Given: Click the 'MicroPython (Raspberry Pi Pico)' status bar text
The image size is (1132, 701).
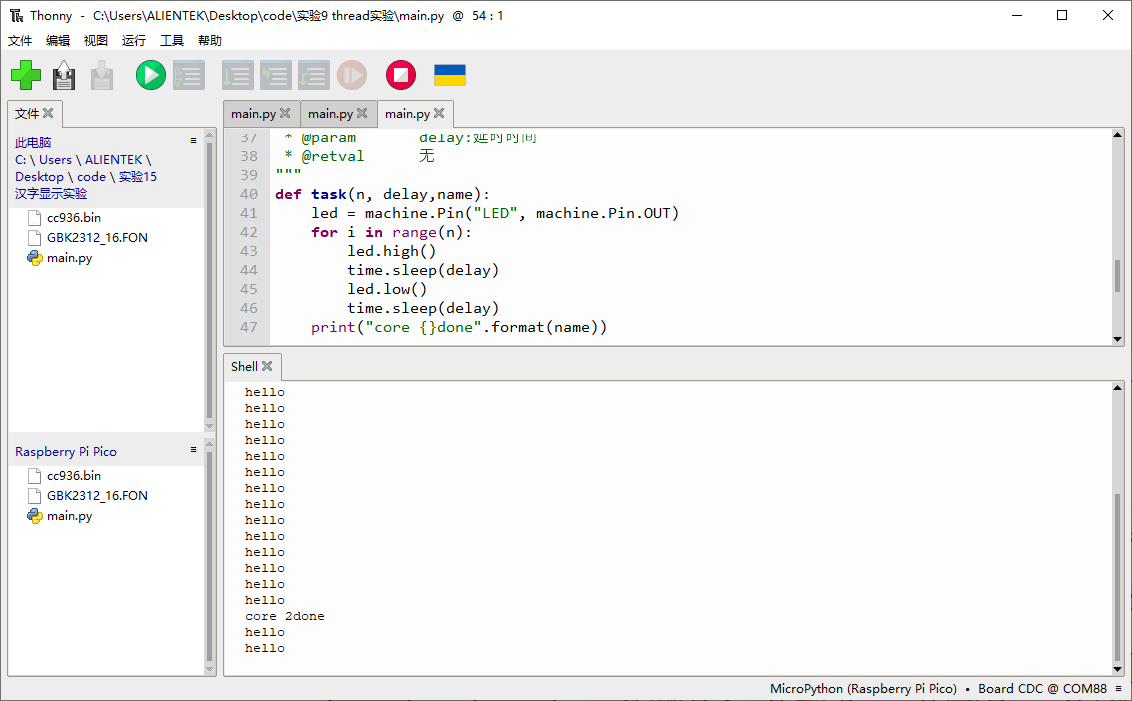Looking at the screenshot, I should click(x=863, y=689).
